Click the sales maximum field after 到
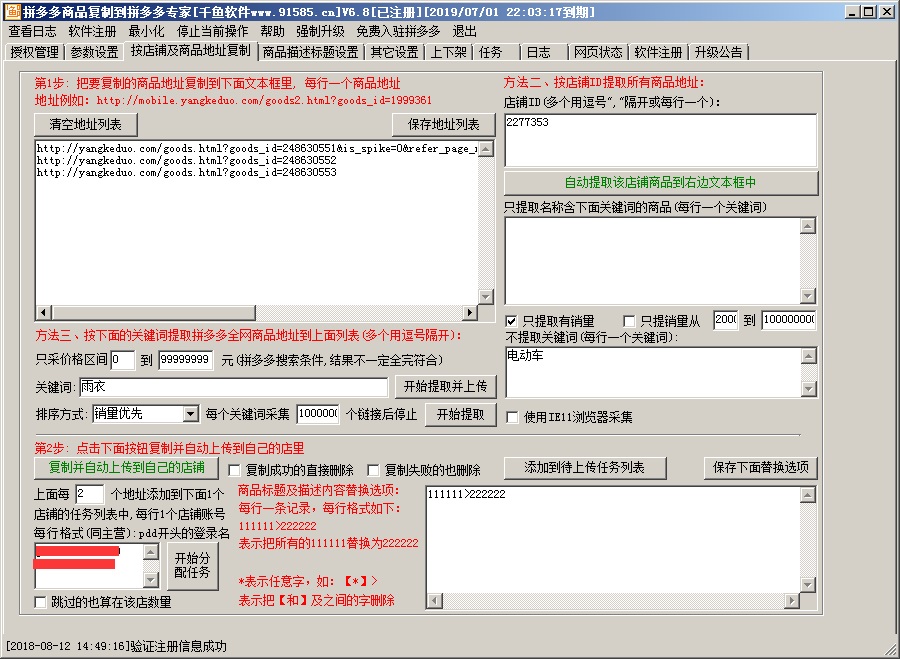This screenshot has width=900, height=659. (x=789, y=320)
